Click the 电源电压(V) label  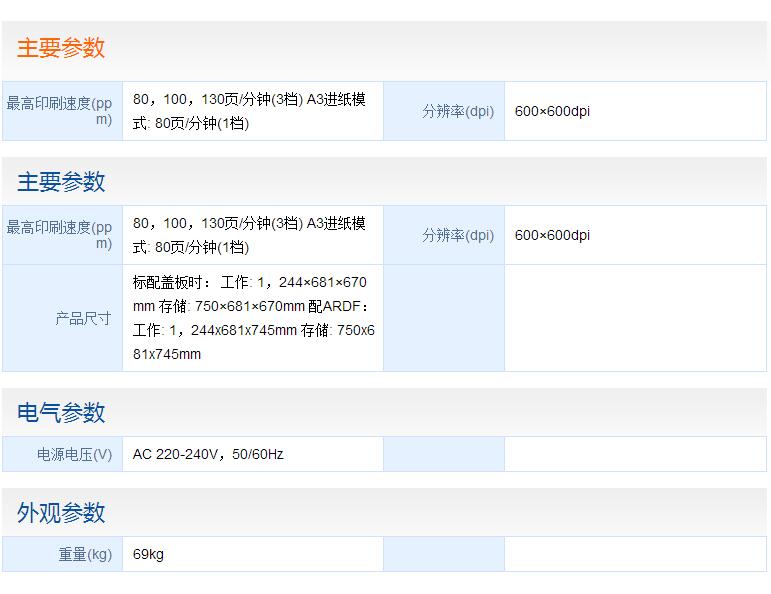pos(75,454)
